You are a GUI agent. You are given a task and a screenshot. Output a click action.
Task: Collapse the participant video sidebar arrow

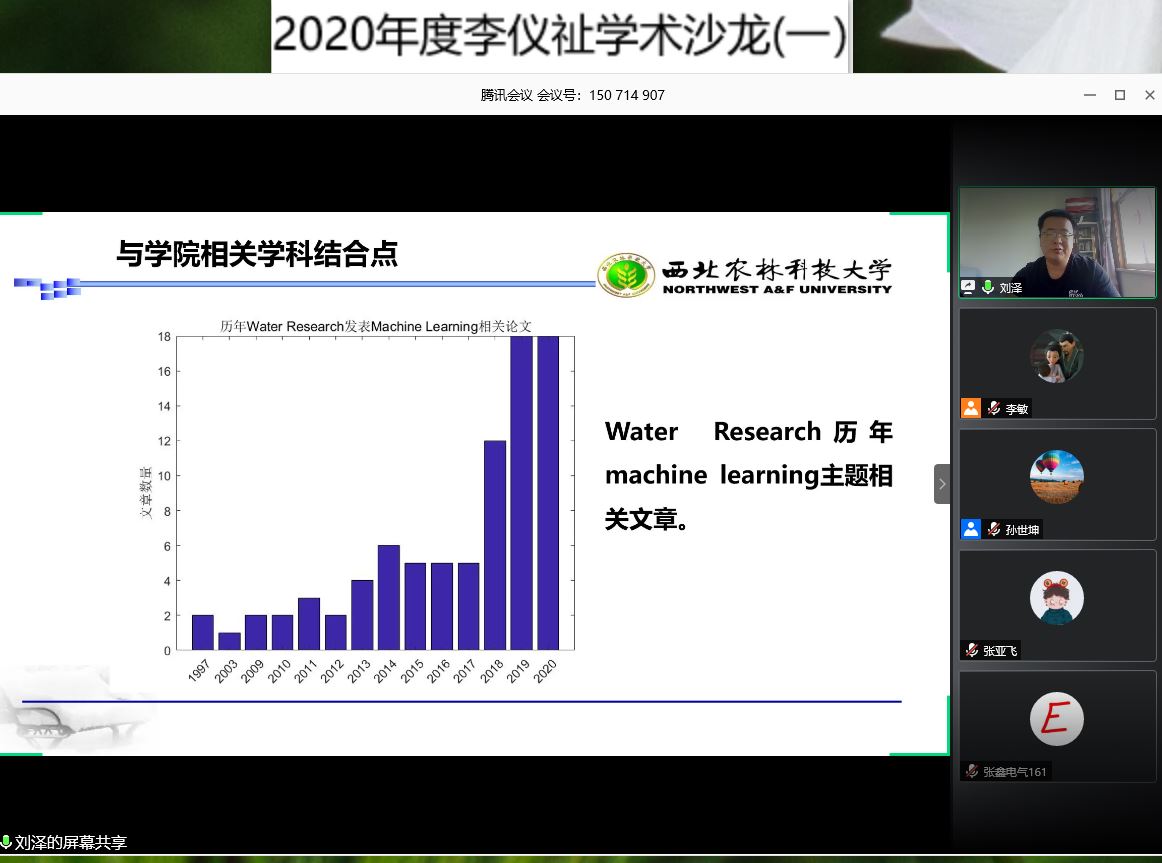click(x=941, y=484)
